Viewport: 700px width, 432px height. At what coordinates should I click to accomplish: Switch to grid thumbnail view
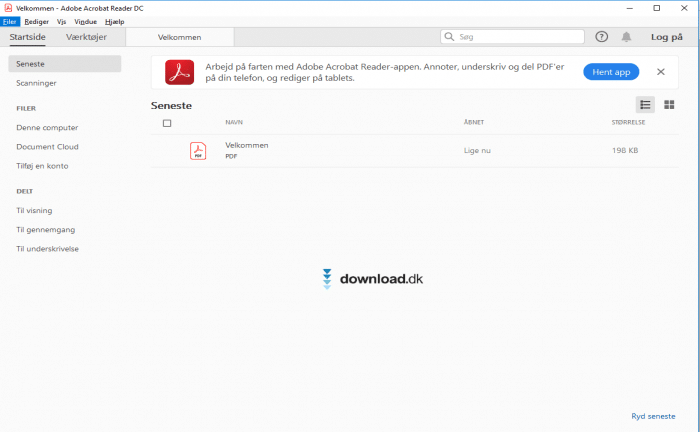[669, 105]
